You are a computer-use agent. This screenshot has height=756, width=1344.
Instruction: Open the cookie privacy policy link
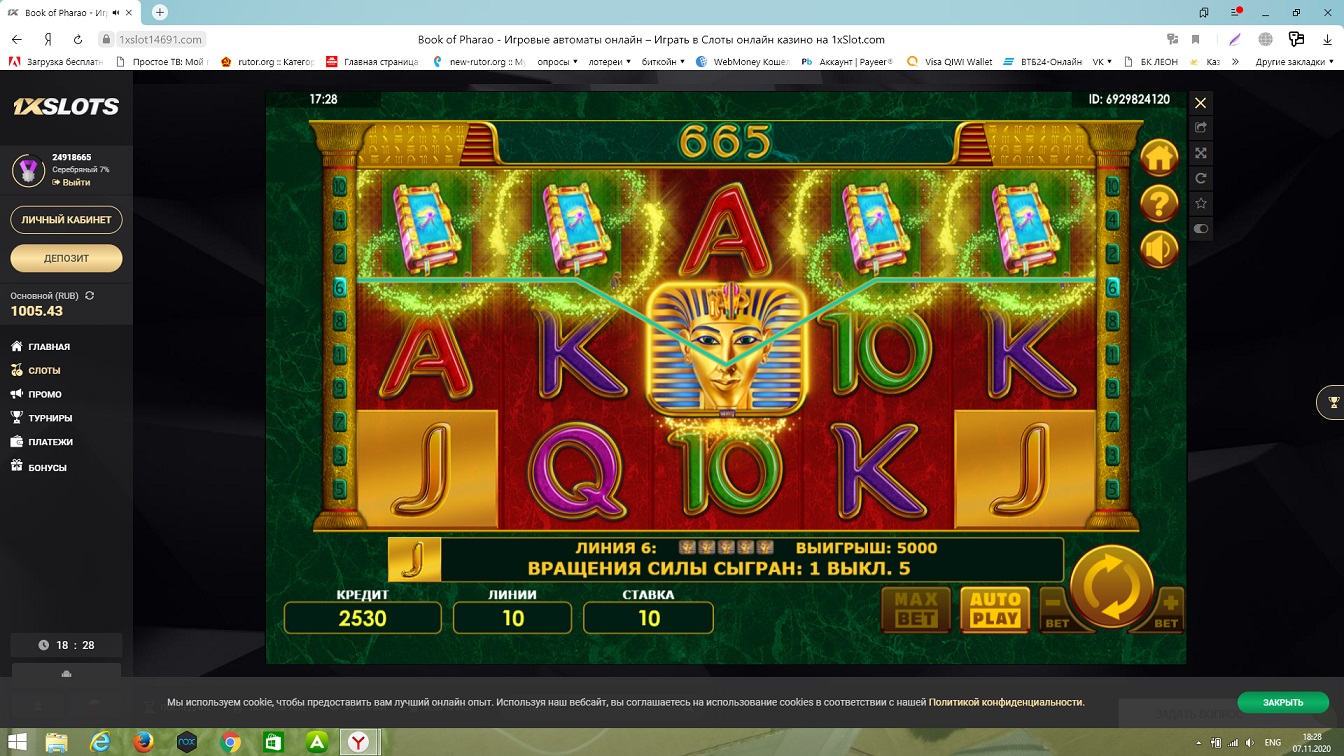pos(1005,702)
